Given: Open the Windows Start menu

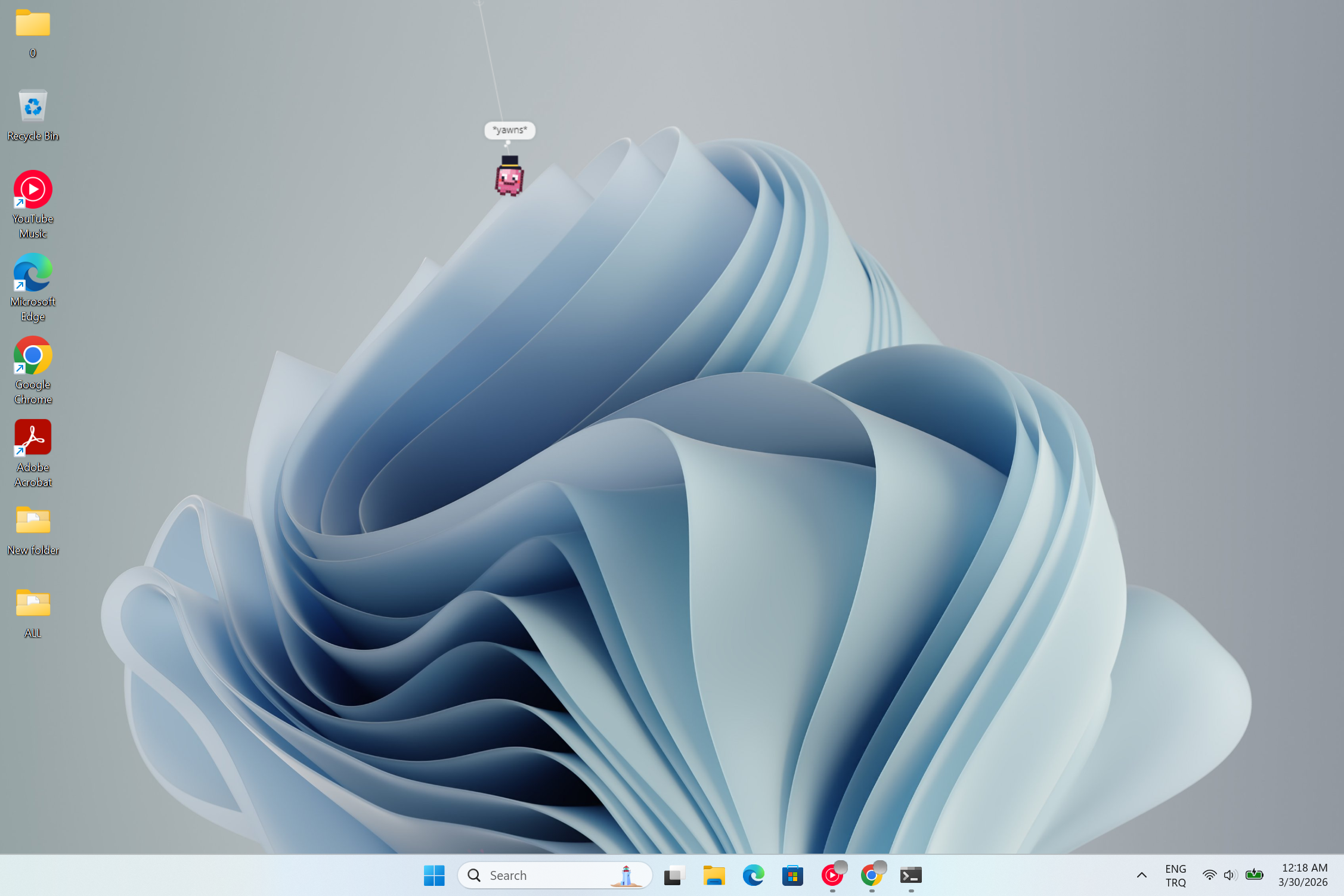Looking at the screenshot, I should pyautogui.click(x=434, y=875).
